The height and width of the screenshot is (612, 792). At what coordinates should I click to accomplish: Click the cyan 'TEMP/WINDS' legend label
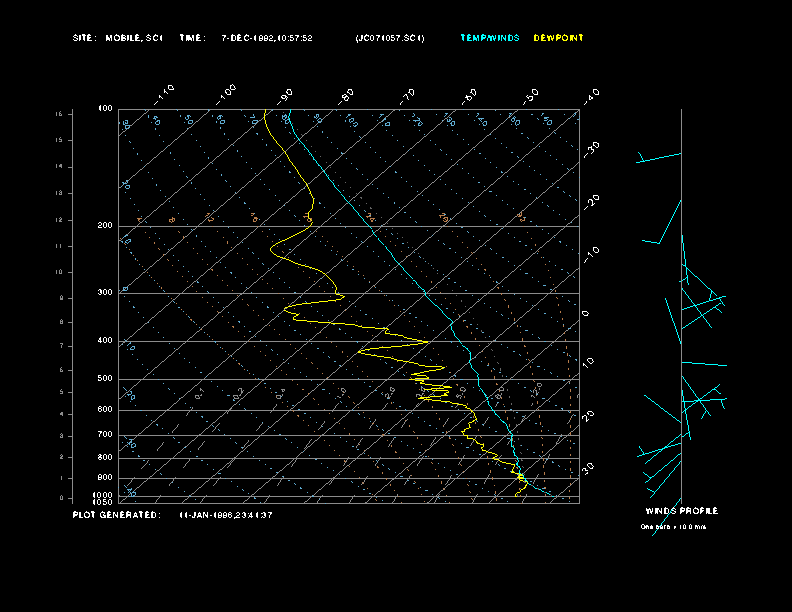[489, 38]
